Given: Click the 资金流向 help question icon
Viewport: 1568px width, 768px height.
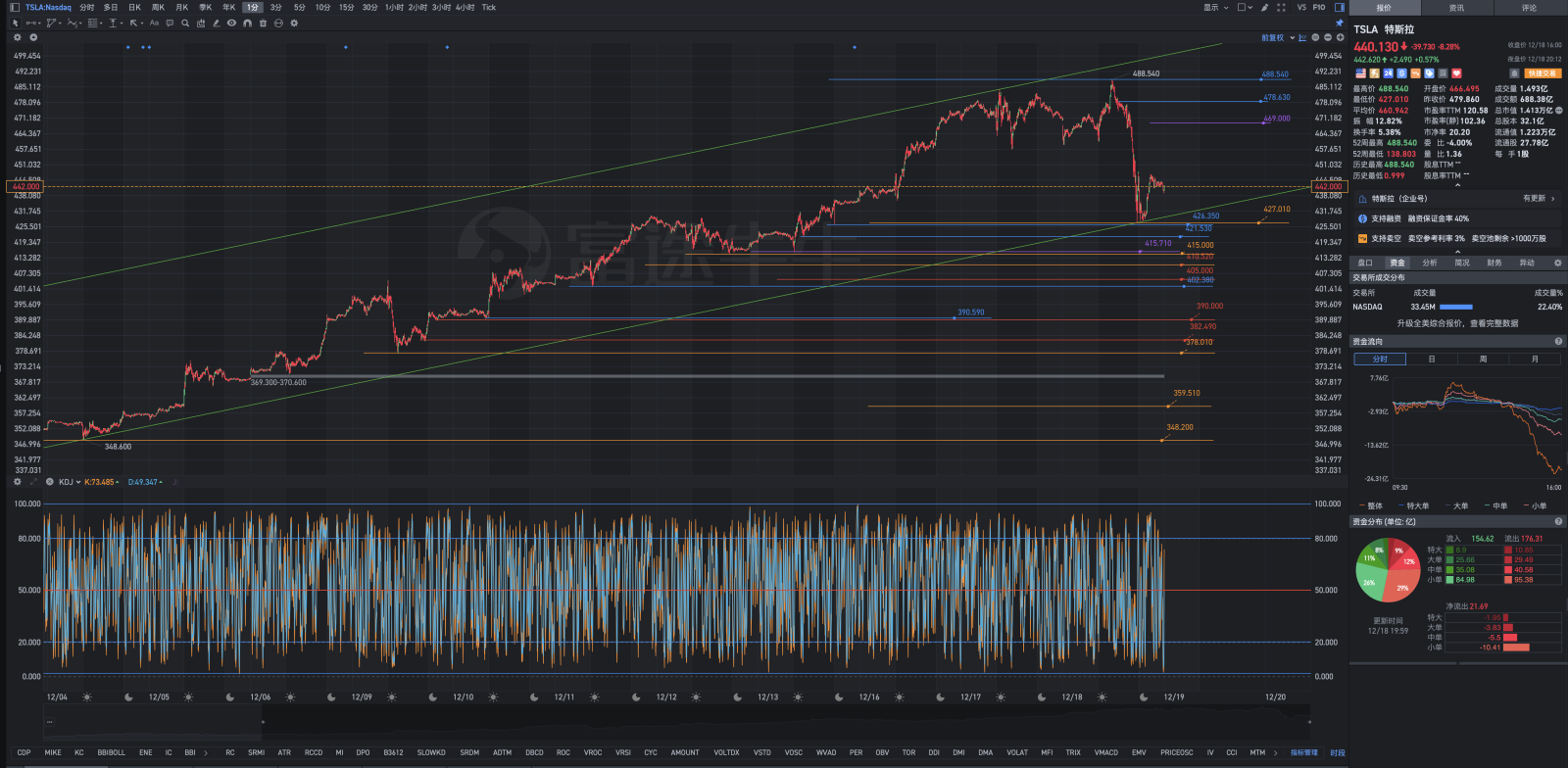Looking at the screenshot, I should click(1558, 341).
